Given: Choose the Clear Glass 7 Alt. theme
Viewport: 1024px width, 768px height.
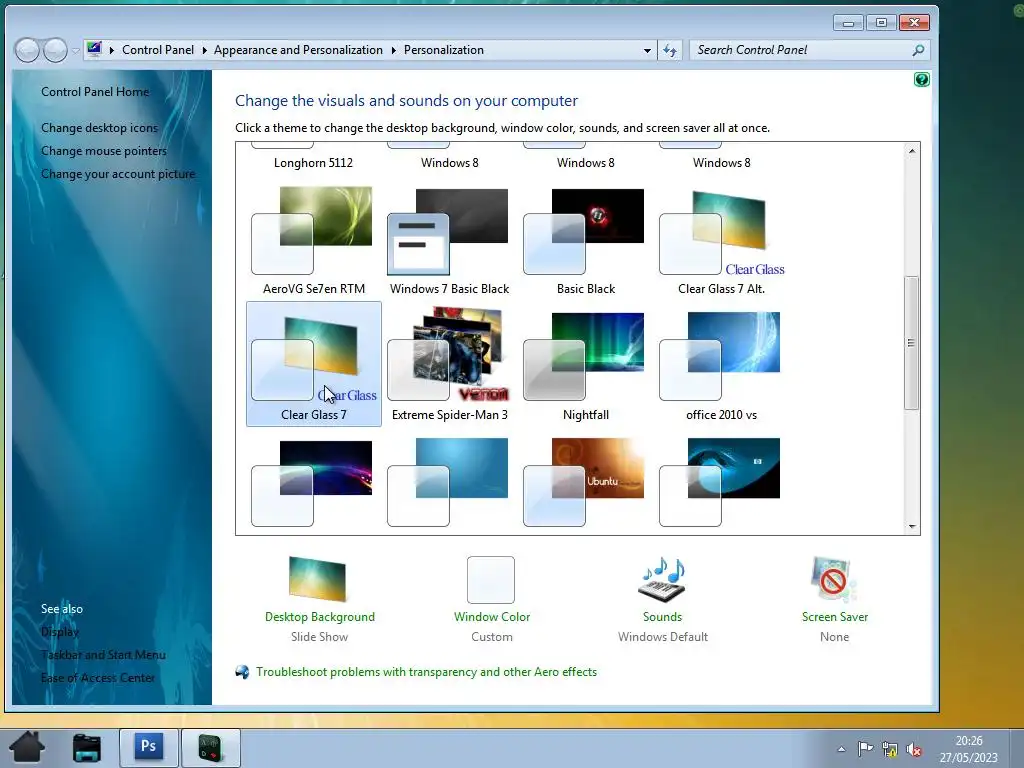Looking at the screenshot, I should point(722,240).
